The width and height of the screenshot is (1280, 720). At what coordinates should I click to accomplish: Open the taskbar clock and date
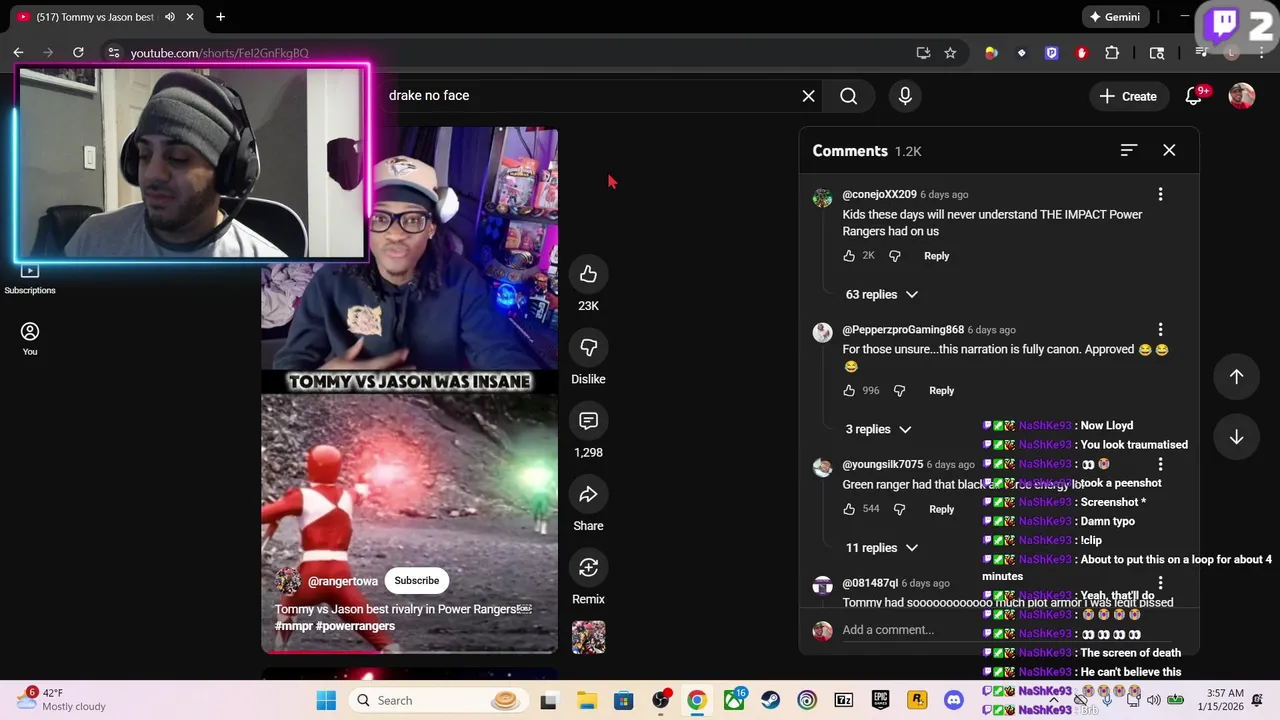pyautogui.click(x=1225, y=700)
